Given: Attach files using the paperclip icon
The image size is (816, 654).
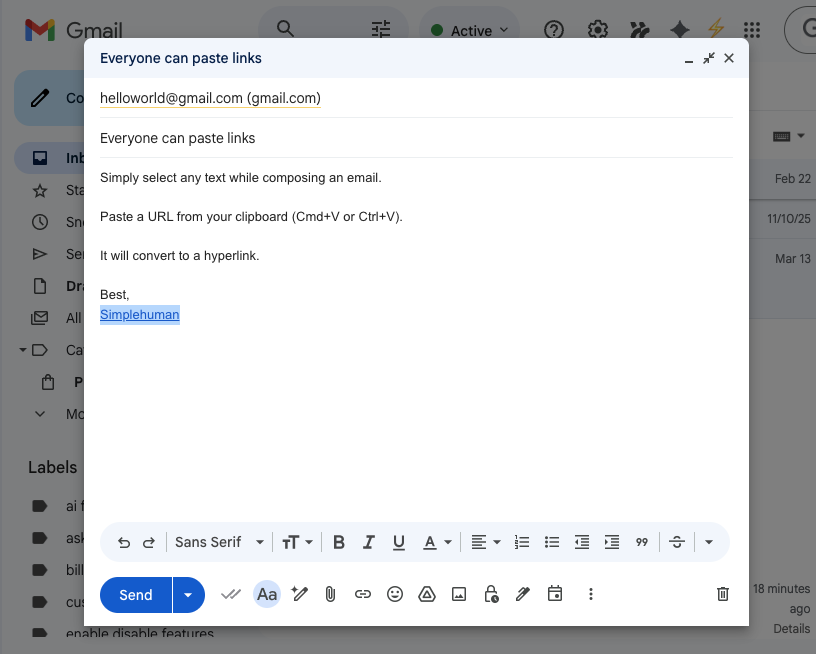Looking at the screenshot, I should pyautogui.click(x=330, y=594).
